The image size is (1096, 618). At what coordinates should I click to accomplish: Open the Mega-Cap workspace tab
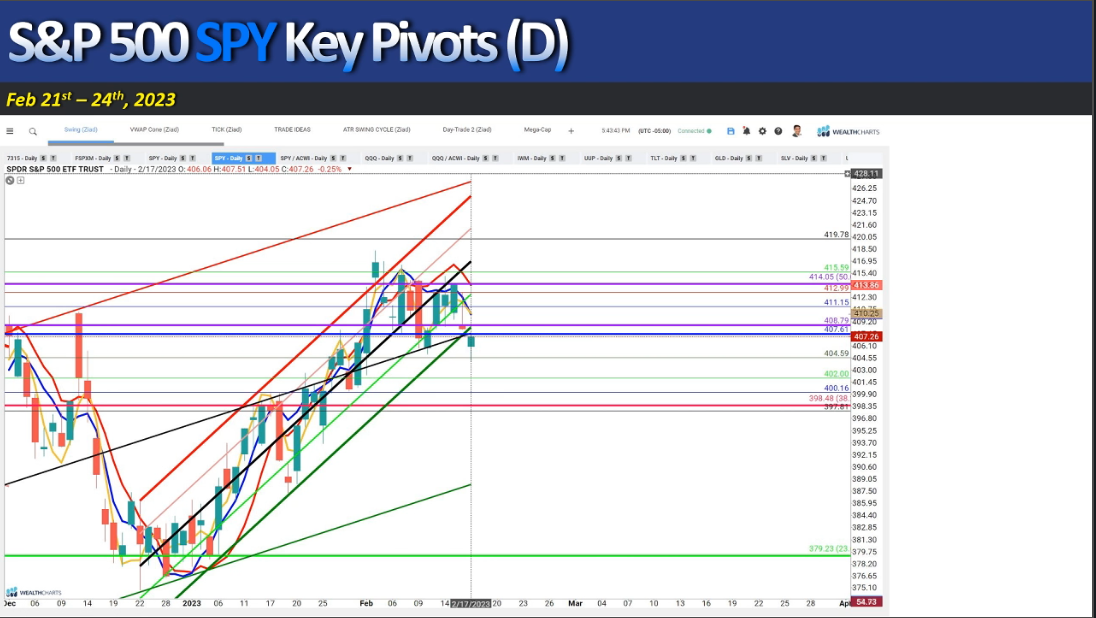(538, 130)
